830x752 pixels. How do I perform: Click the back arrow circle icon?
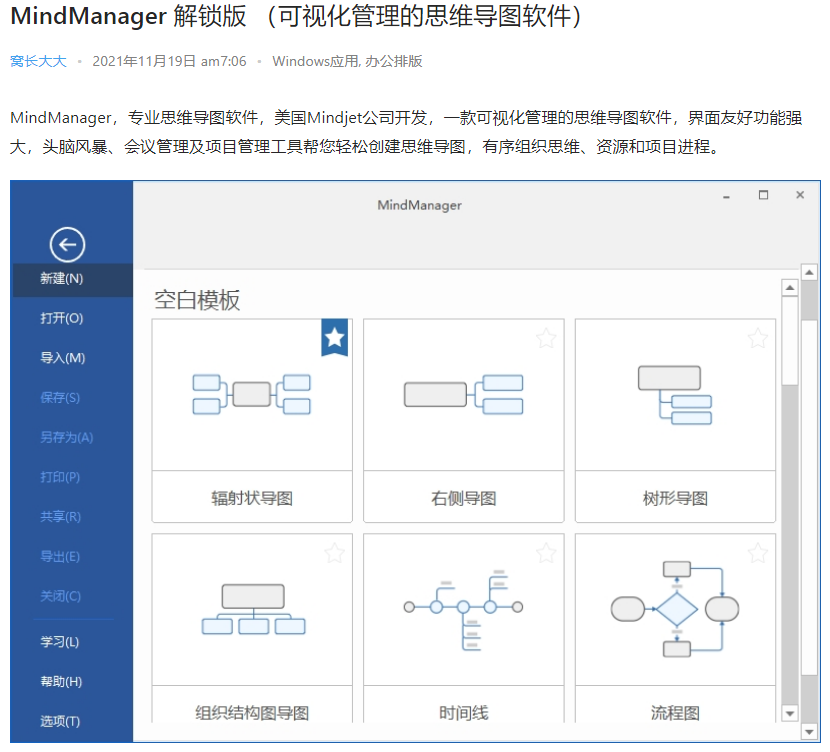pos(67,244)
